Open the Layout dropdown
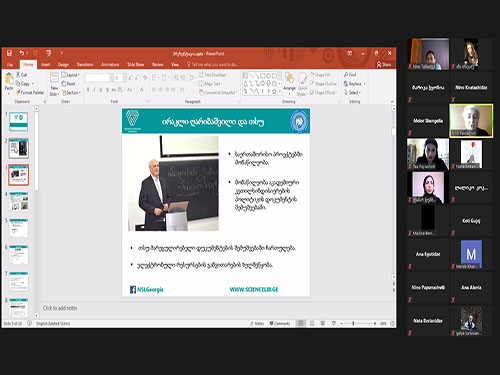This screenshot has height=375, width=500. (71, 75)
